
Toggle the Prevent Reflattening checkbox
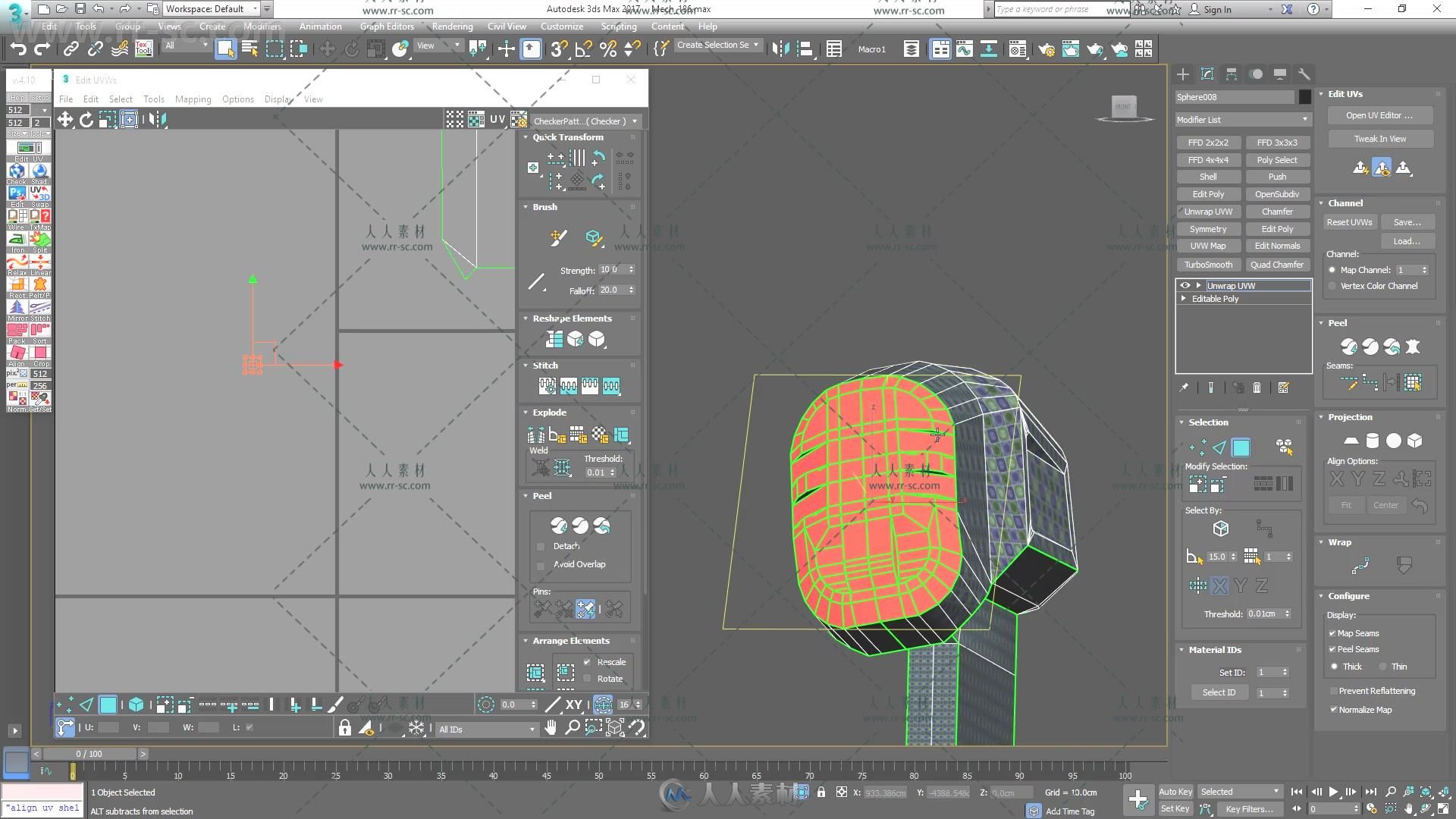click(1333, 691)
